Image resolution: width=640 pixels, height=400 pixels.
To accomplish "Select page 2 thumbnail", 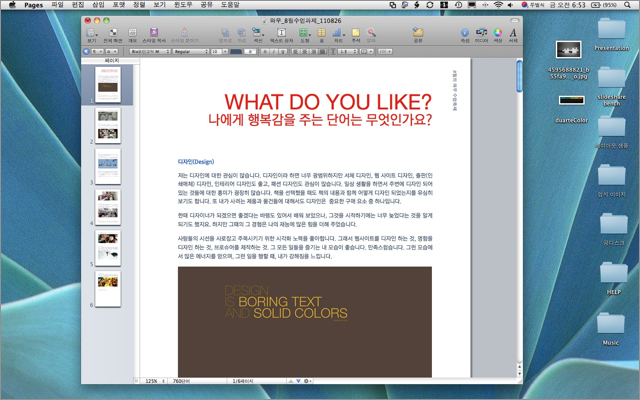I will 108,125.
